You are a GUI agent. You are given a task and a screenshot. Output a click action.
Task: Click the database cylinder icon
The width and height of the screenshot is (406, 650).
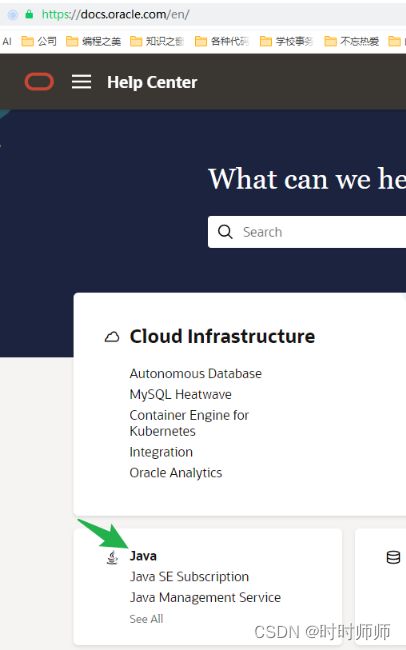point(393,558)
